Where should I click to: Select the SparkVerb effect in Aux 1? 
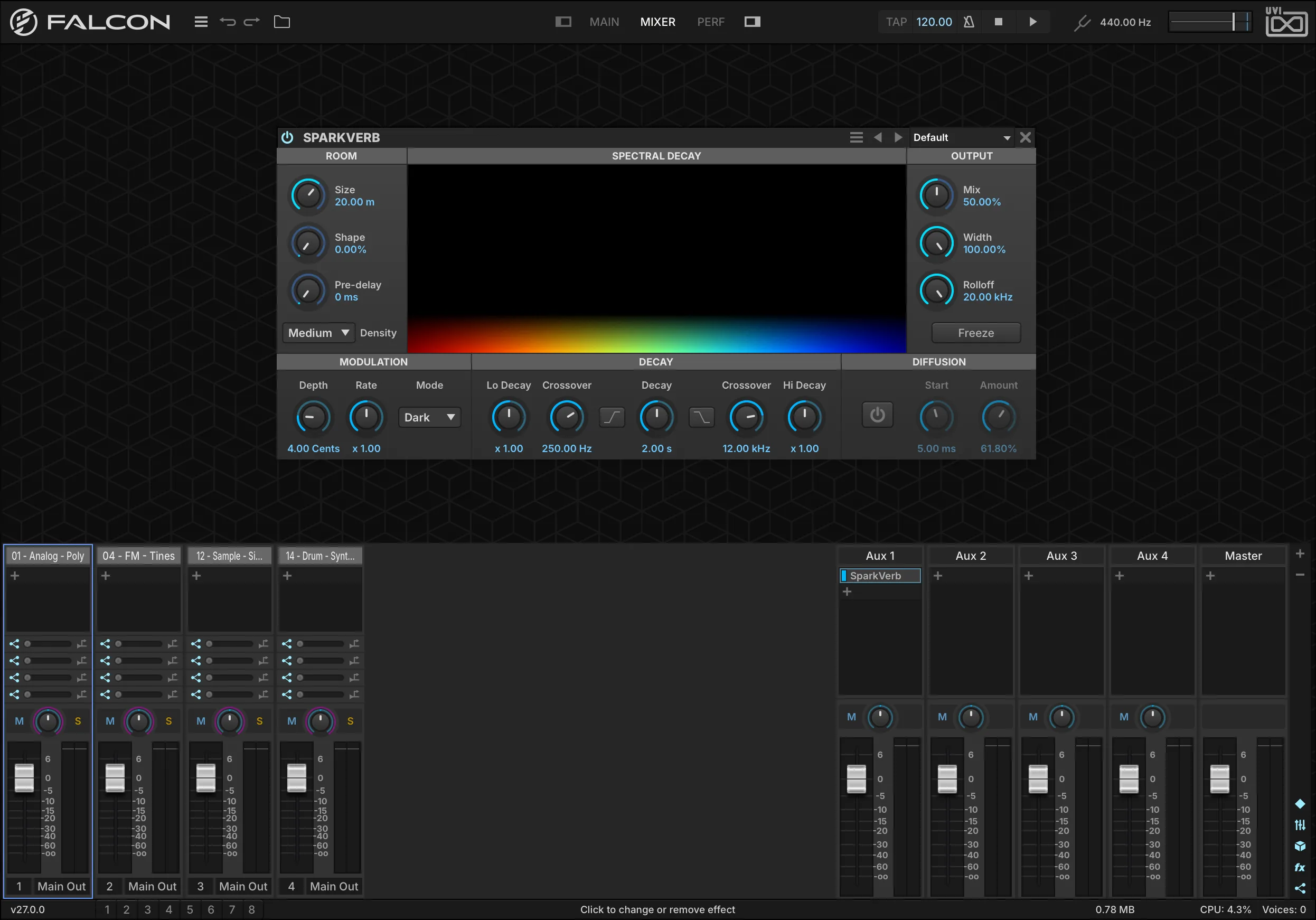tap(880, 576)
